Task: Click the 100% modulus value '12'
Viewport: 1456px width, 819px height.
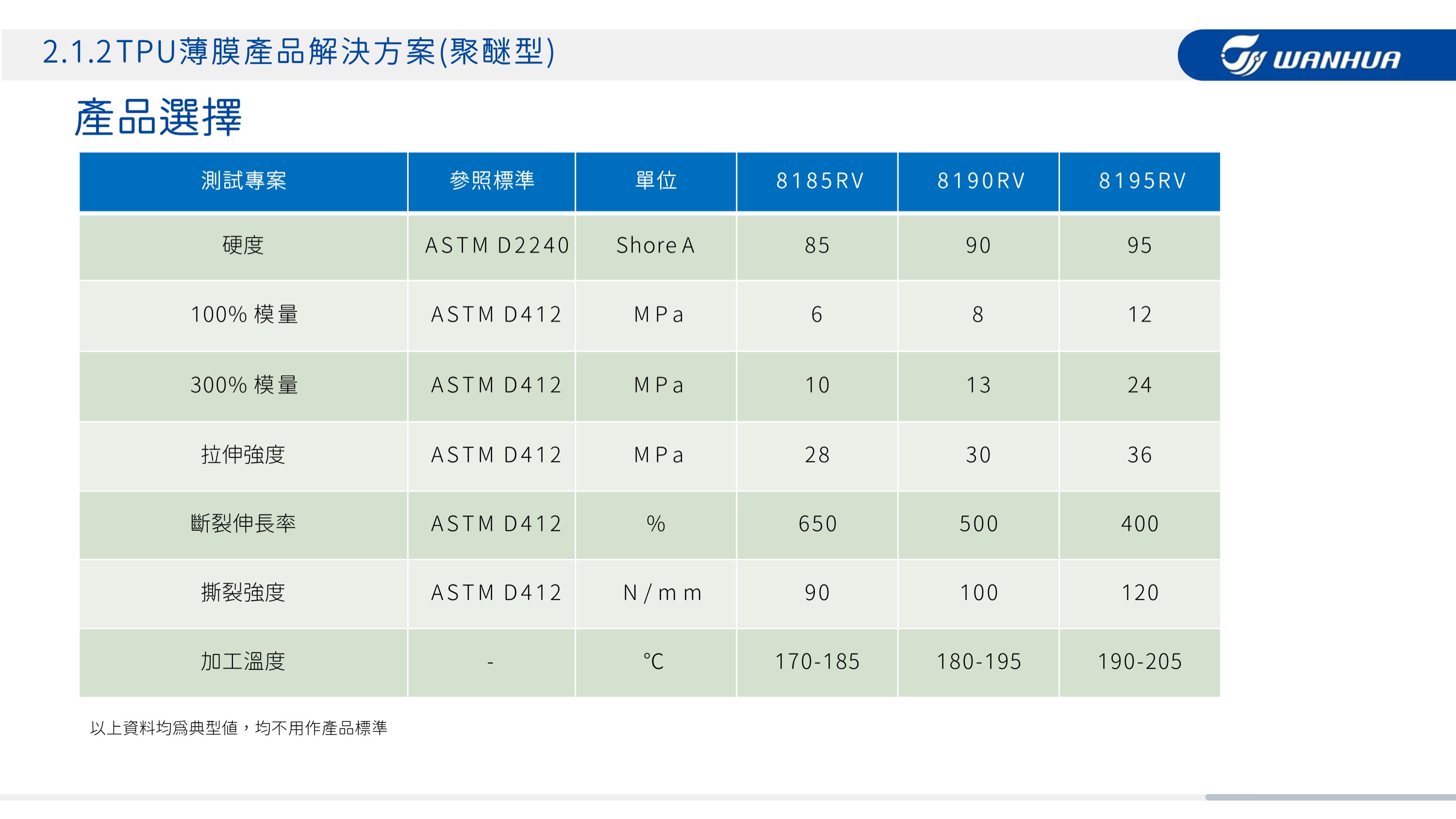Action: tap(1140, 314)
